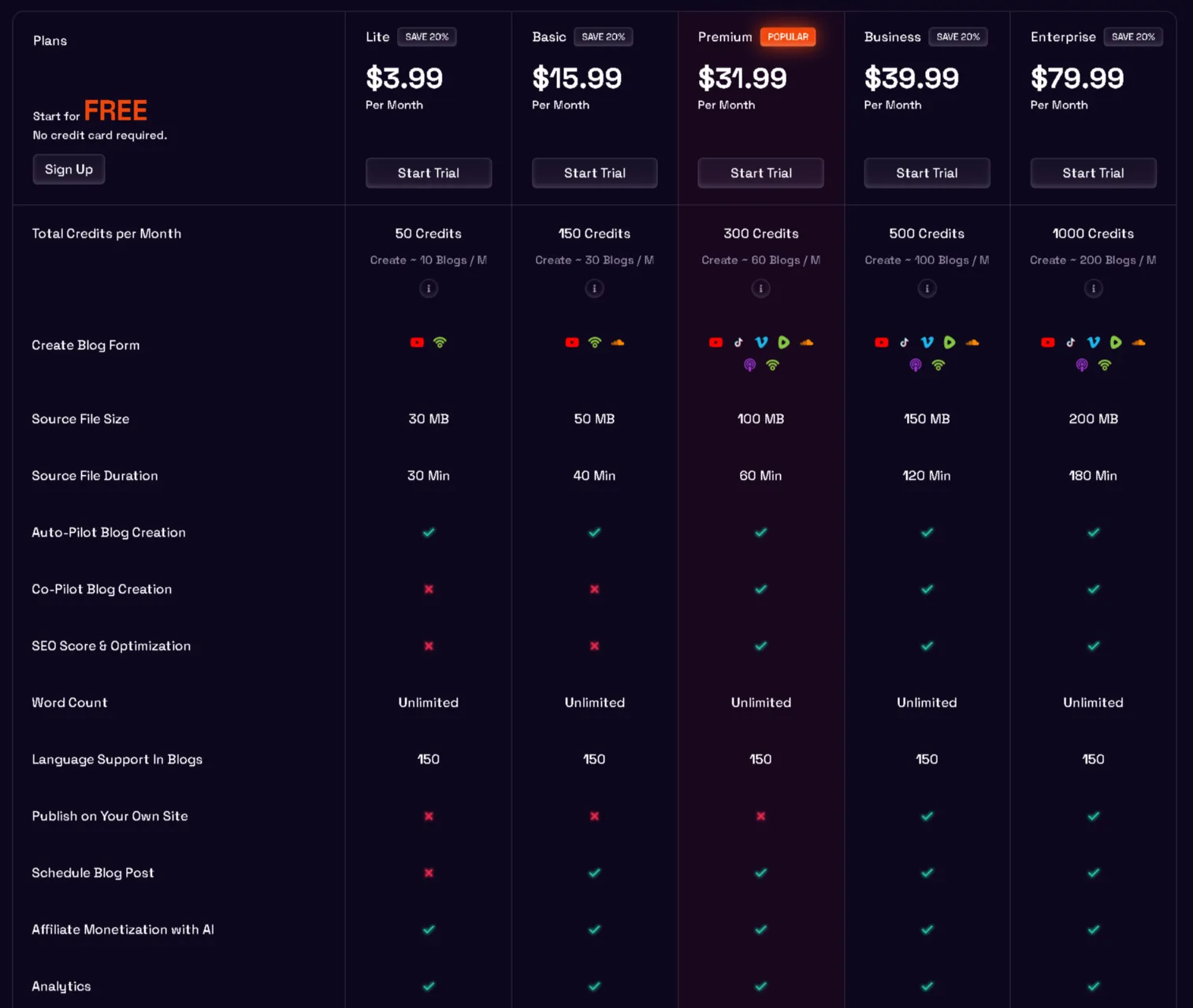The height and width of the screenshot is (1008, 1193).
Task: Open the info icon under Basic credits
Action: [x=595, y=288]
